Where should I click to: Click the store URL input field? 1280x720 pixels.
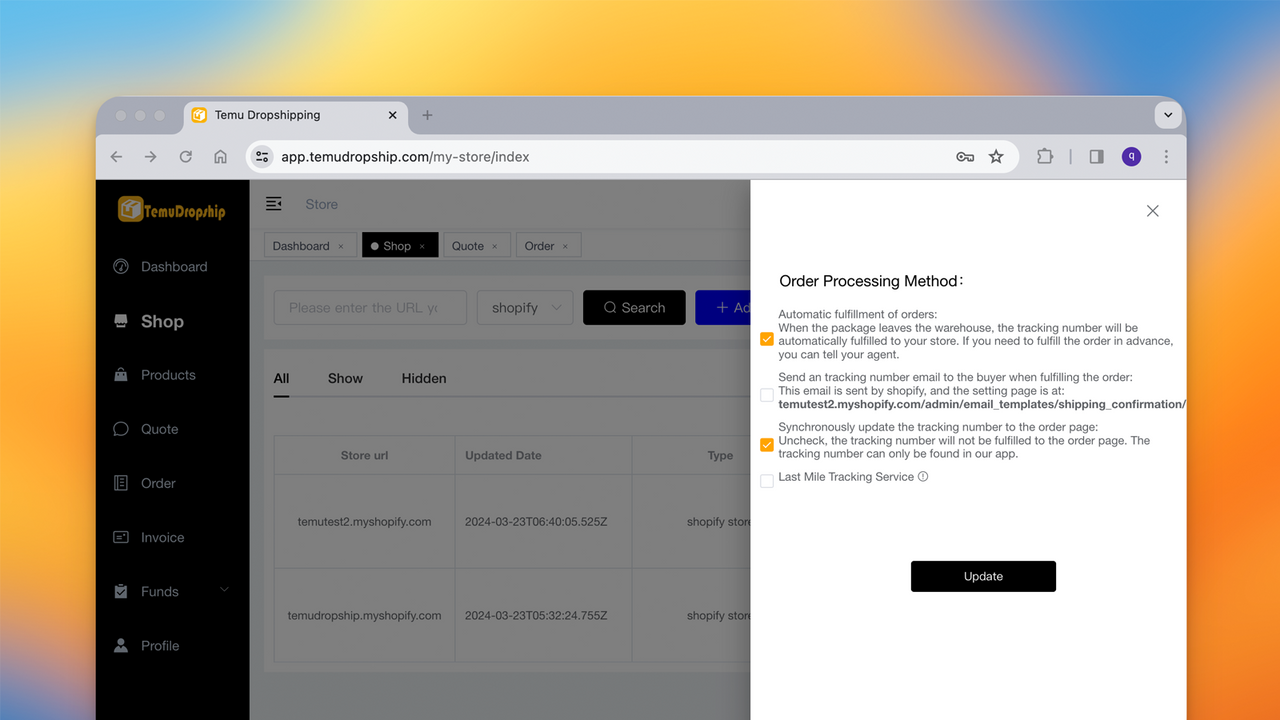pos(370,308)
